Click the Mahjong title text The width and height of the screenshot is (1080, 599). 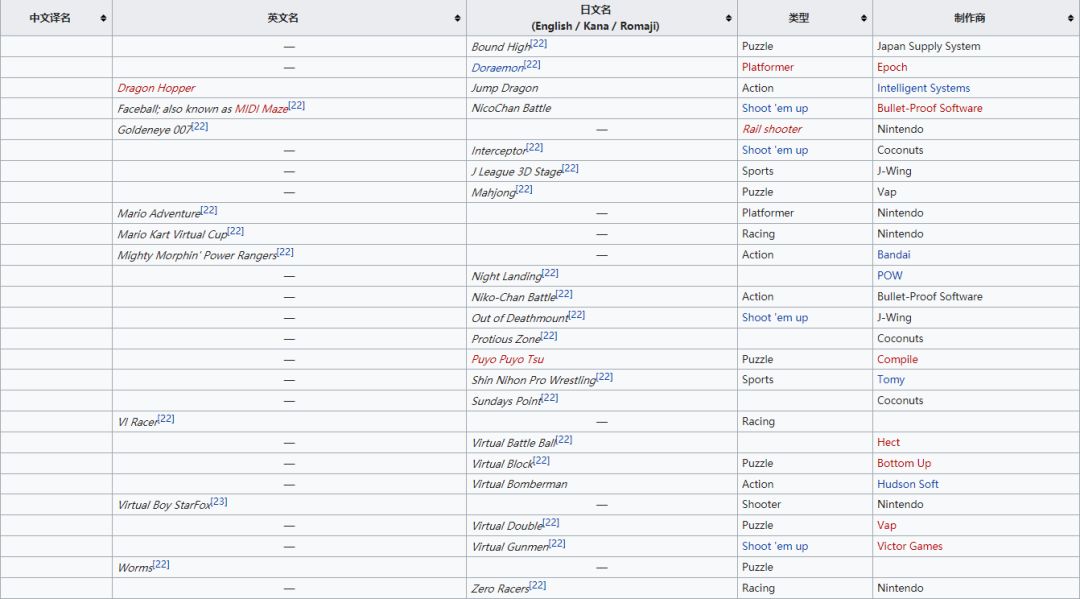[494, 193]
